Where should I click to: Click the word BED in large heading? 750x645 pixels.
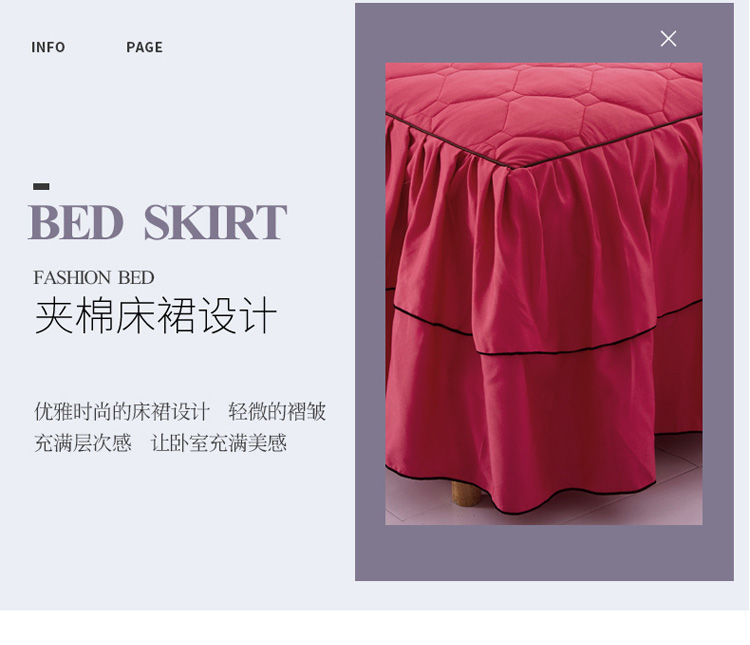(76, 222)
